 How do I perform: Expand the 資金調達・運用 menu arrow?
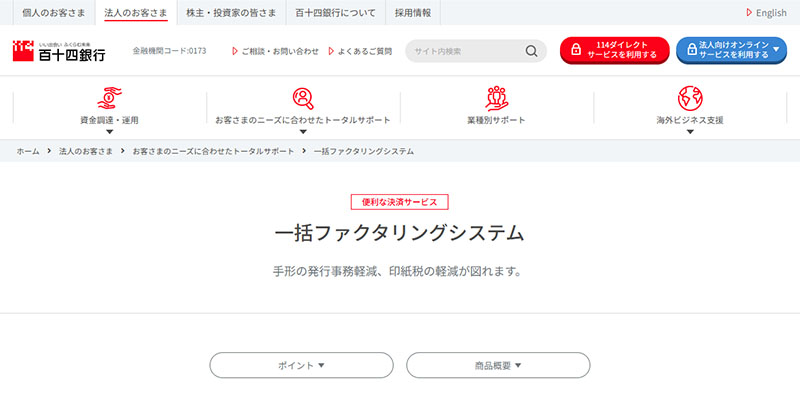pos(109,132)
